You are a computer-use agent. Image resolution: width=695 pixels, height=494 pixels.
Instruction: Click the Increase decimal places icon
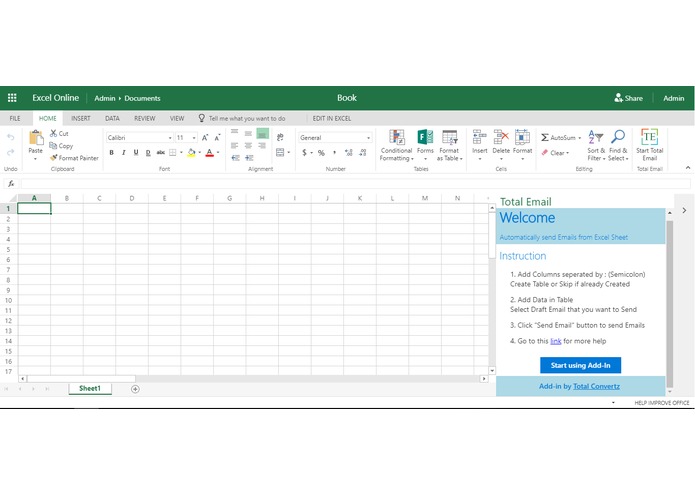tap(349, 152)
